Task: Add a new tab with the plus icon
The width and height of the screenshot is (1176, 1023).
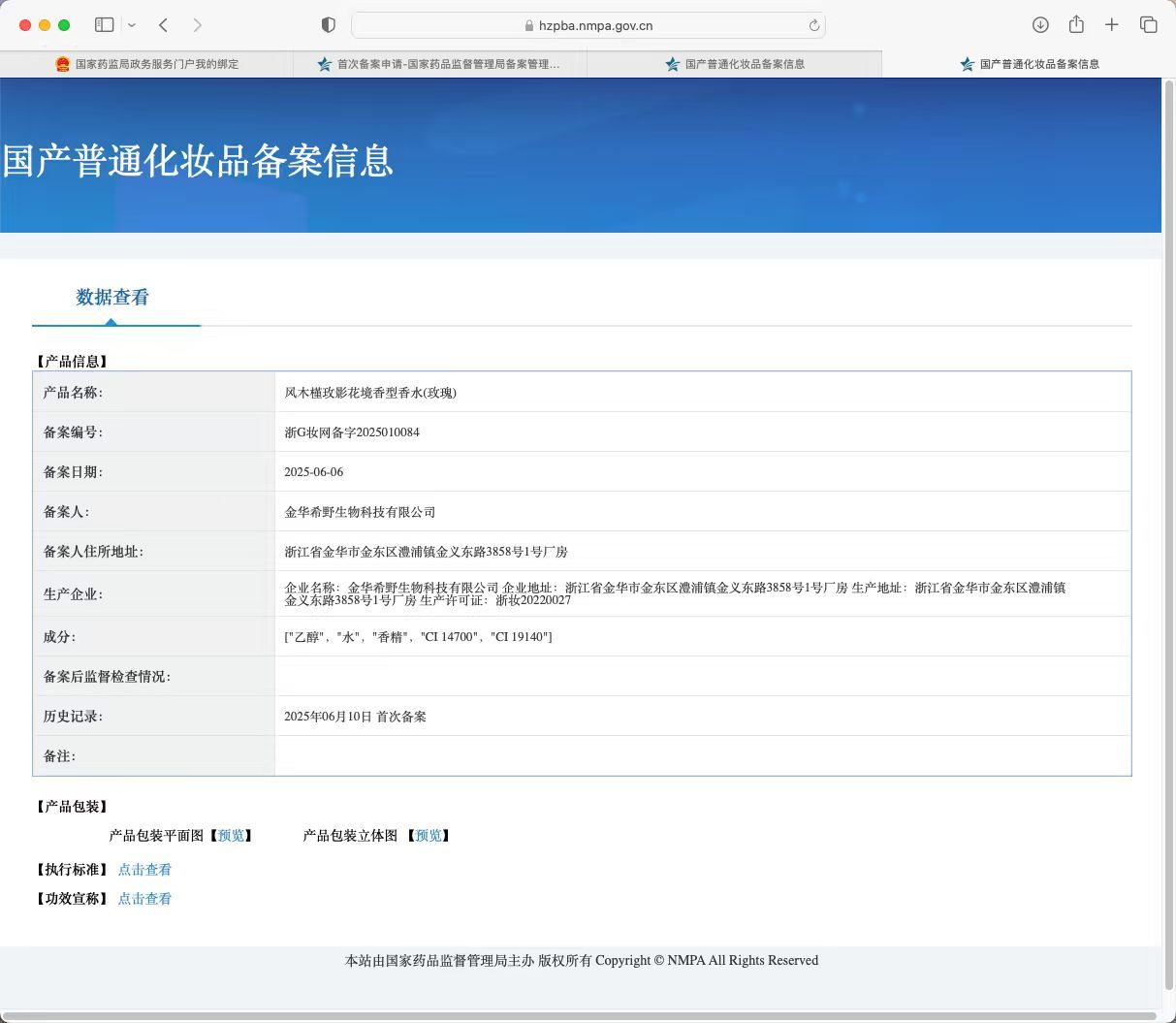Action: [1112, 25]
